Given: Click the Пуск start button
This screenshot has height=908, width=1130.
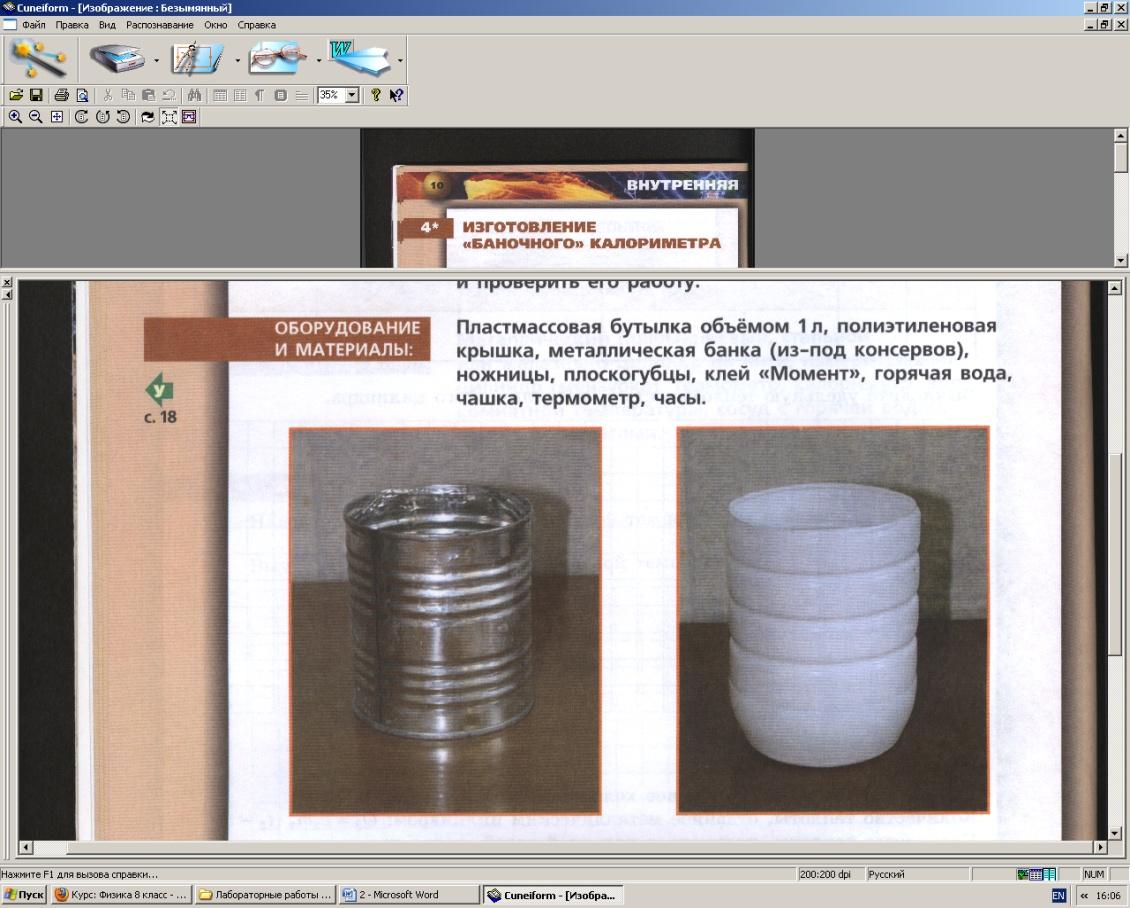Looking at the screenshot, I should [x=25, y=895].
